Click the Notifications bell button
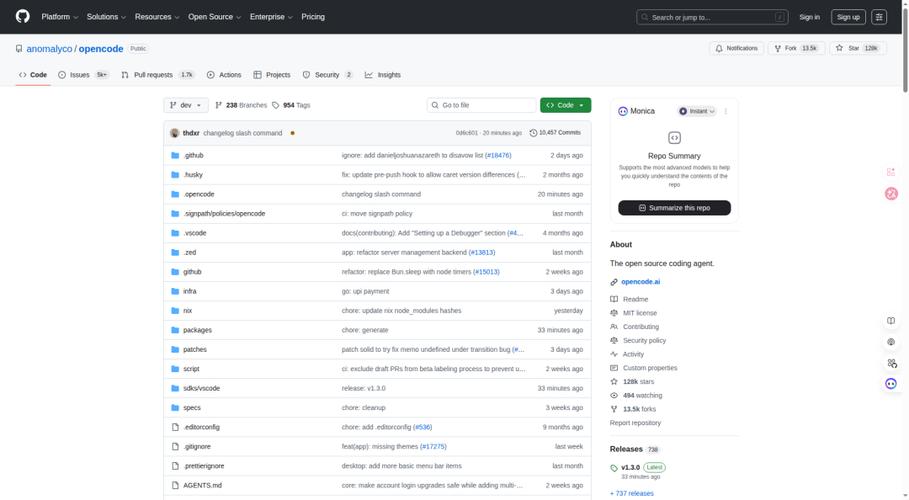This screenshot has height=500, width=909. point(736,48)
